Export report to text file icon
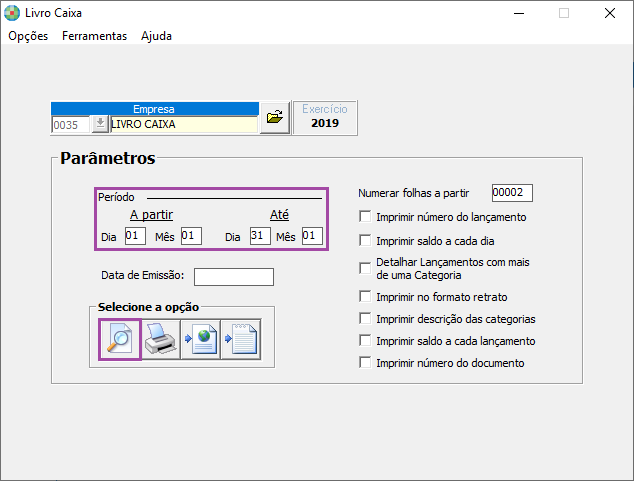 (241, 339)
